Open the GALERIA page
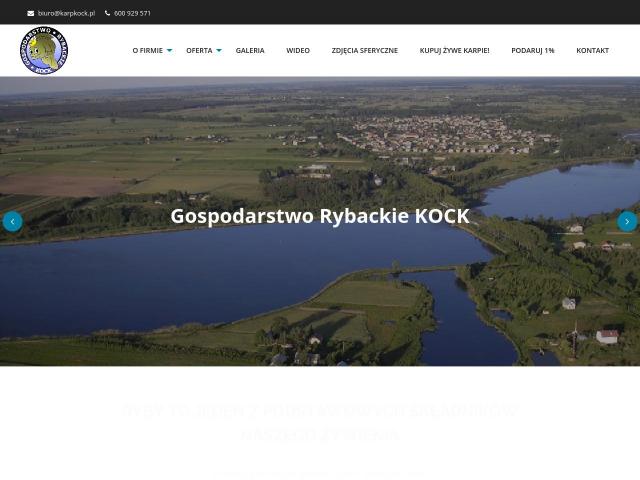The width and height of the screenshot is (640, 480). coord(250,51)
